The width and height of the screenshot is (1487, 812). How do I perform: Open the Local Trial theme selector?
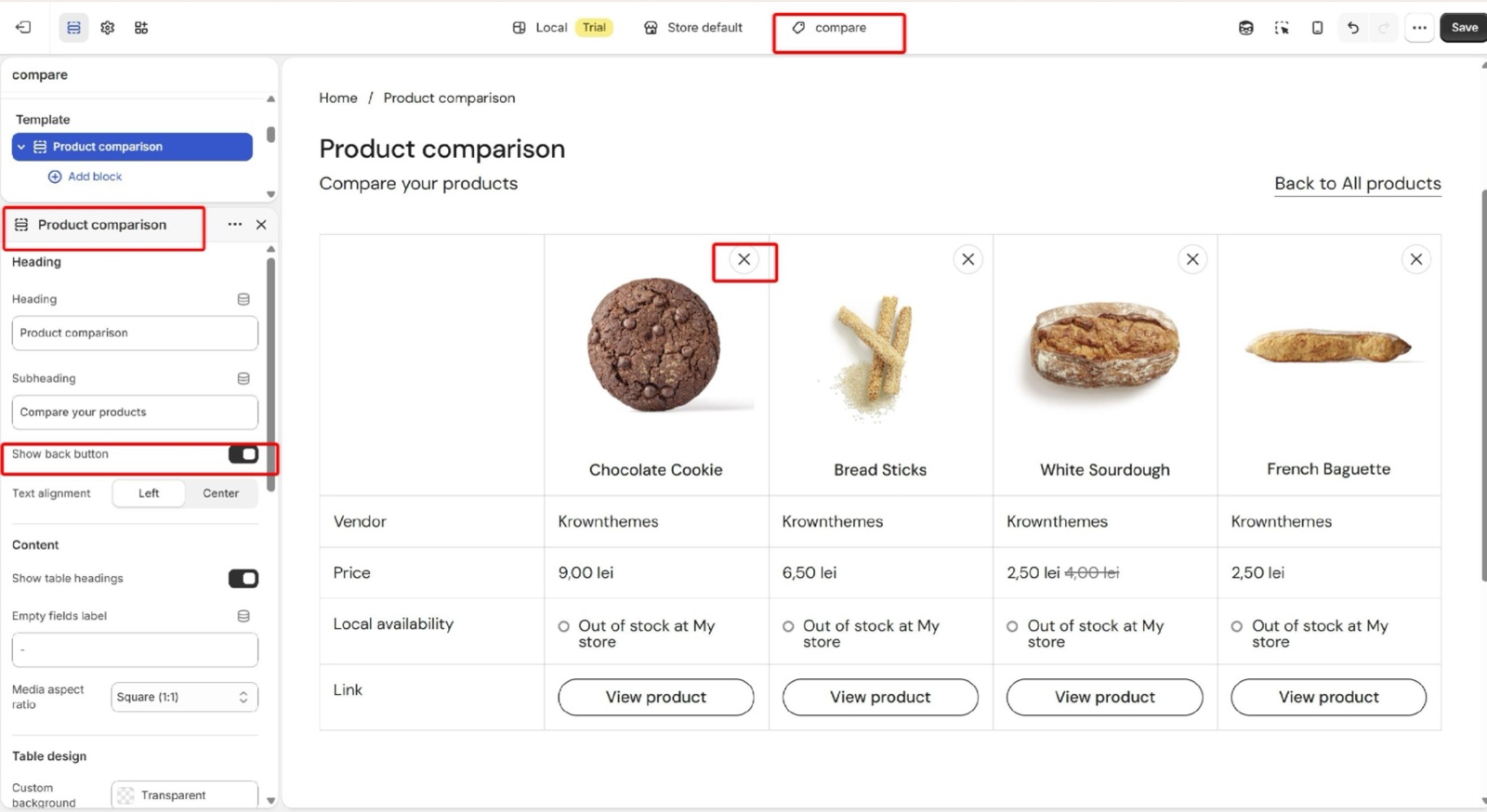click(x=562, y=28)
